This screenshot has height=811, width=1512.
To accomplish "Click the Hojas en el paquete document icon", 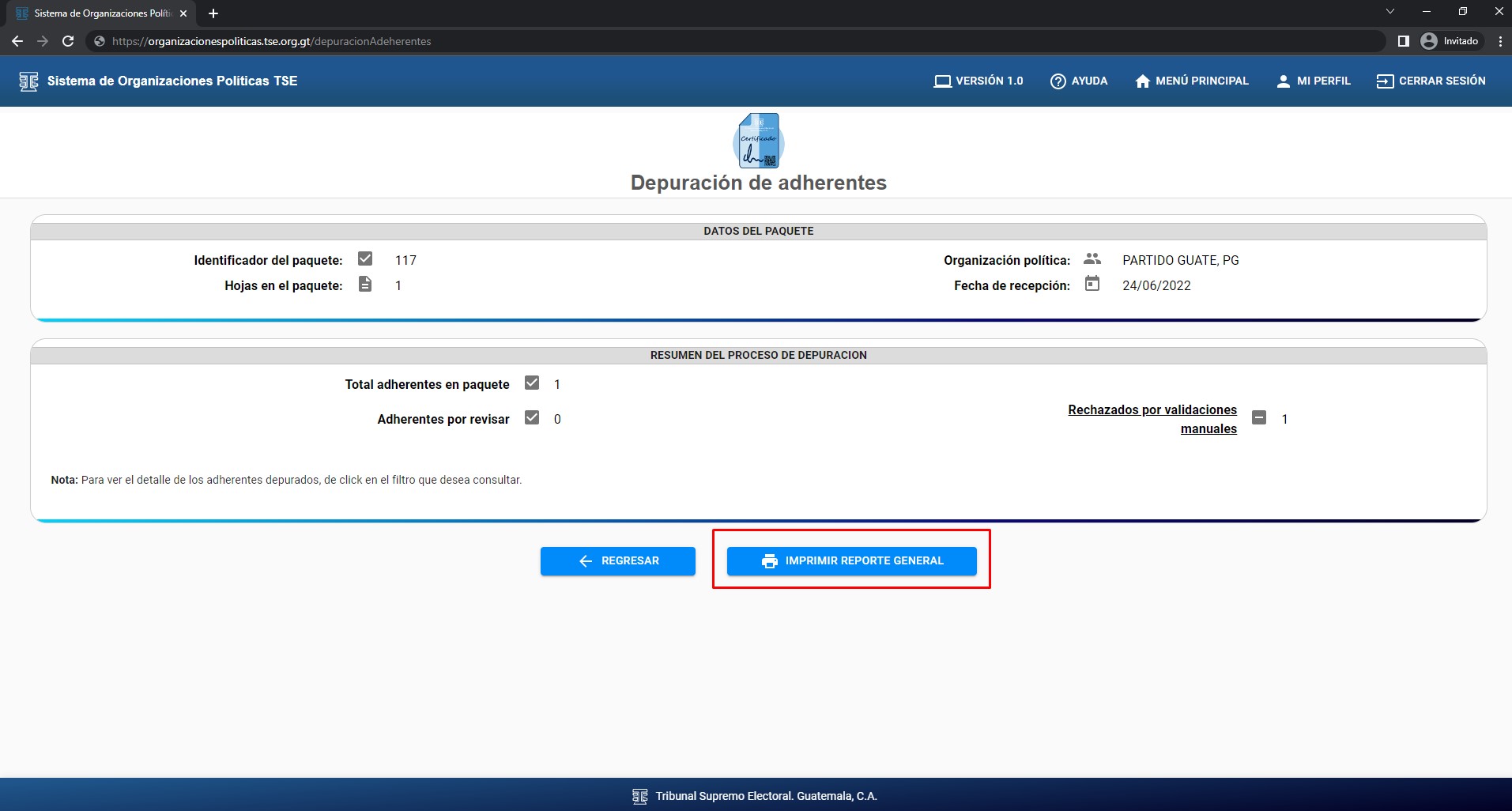I will [x=365, y=285].
